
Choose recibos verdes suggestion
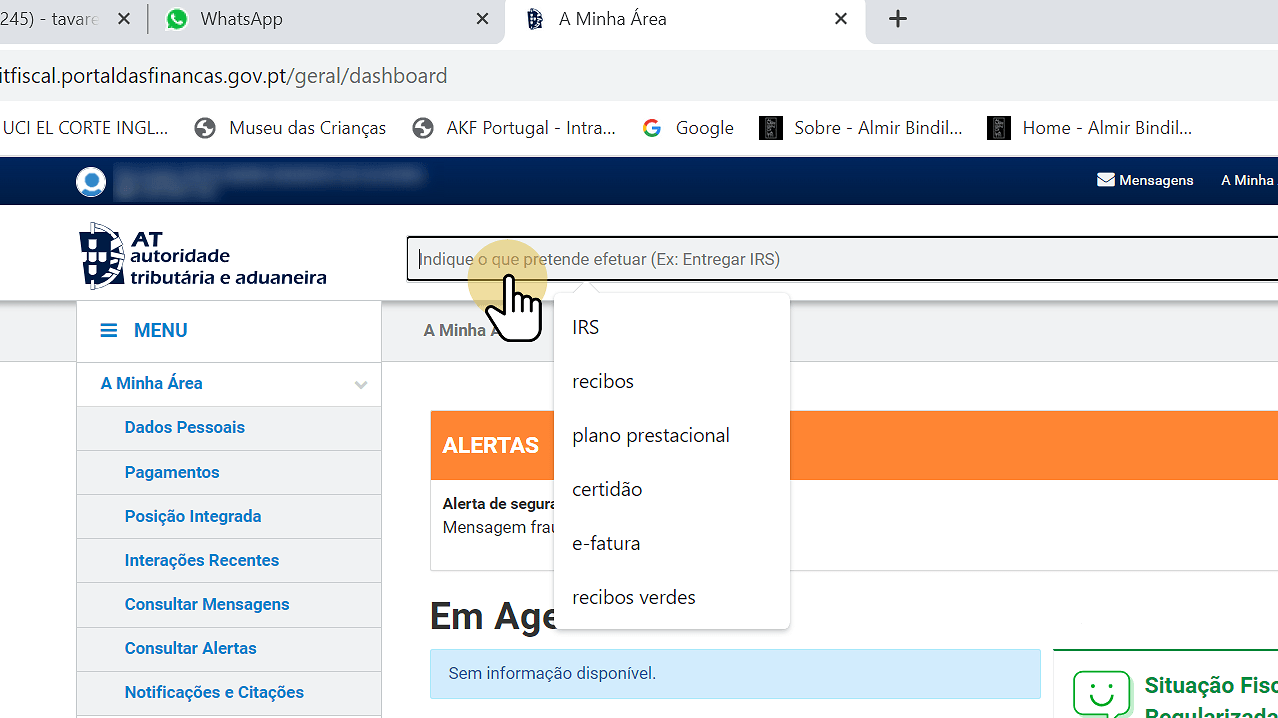click(x=634, y=597)
